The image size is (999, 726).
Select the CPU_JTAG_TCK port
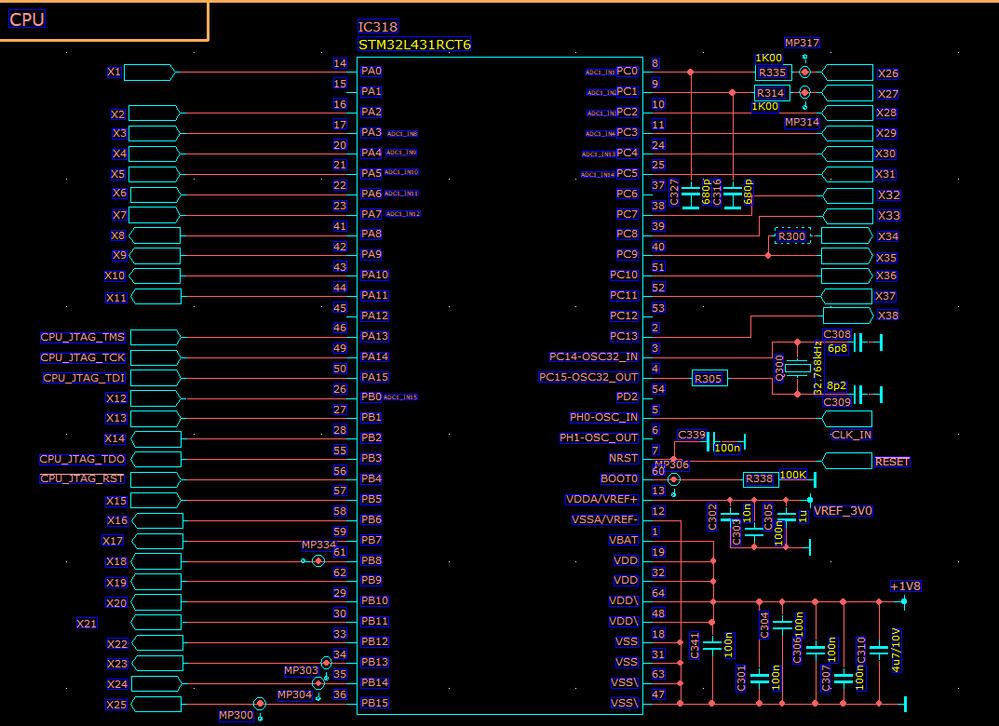click(x=155, y=358)
